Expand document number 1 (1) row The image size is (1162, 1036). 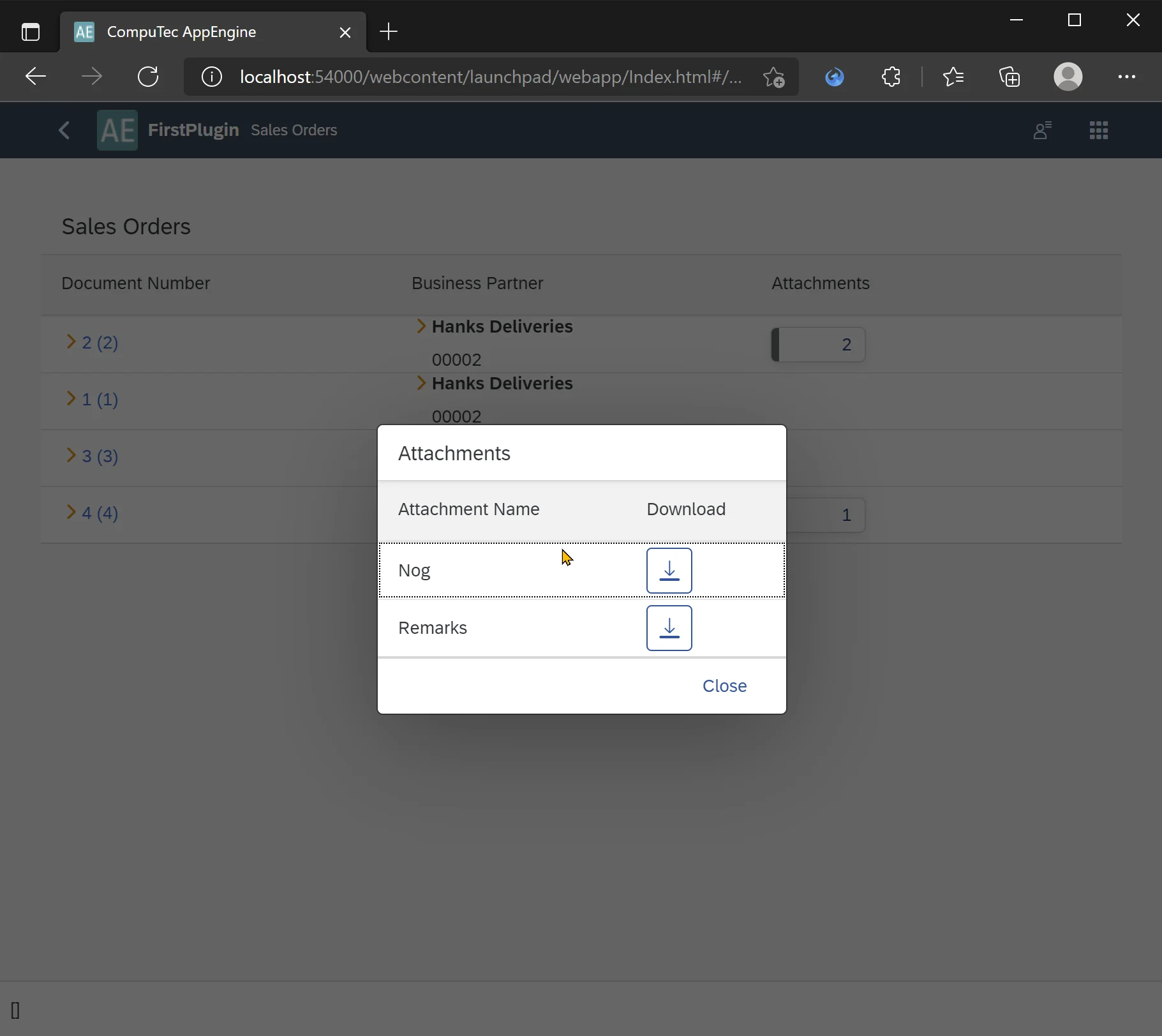[x=71, y=399]
